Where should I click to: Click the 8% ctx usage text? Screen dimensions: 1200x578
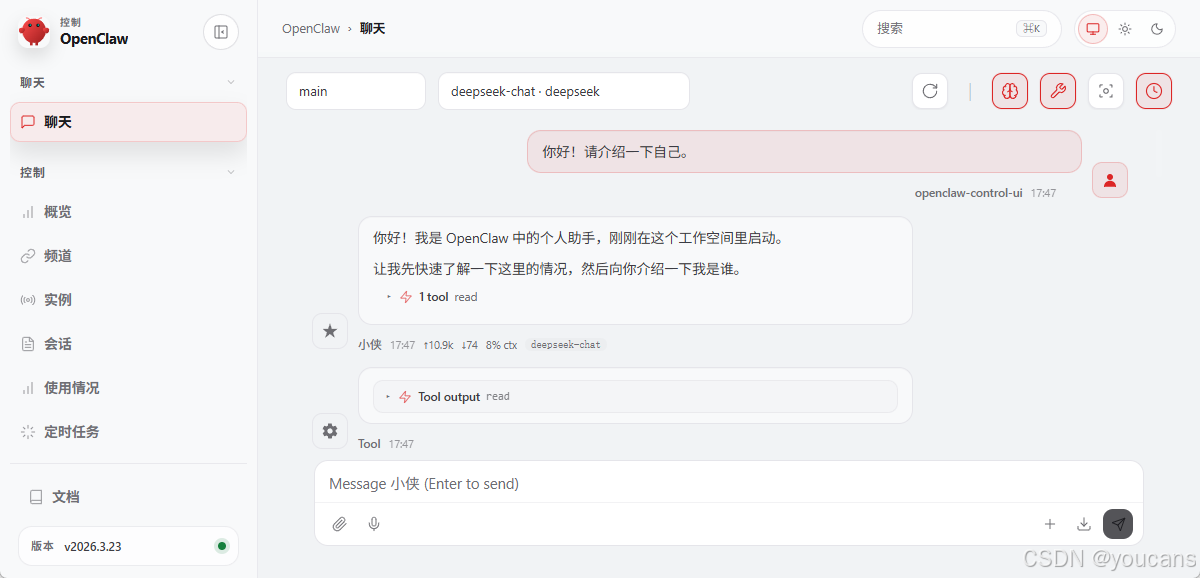click(x=502, y=345)
